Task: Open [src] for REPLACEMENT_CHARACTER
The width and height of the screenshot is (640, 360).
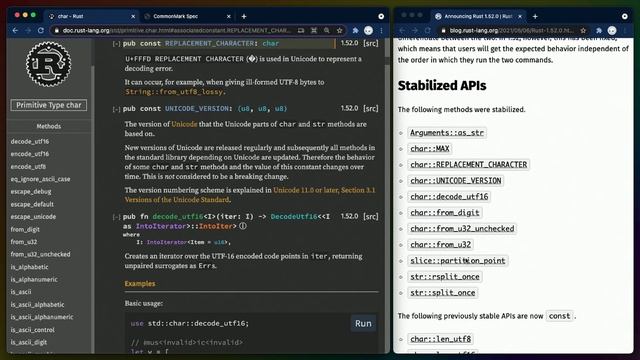Action: (371, 43)
